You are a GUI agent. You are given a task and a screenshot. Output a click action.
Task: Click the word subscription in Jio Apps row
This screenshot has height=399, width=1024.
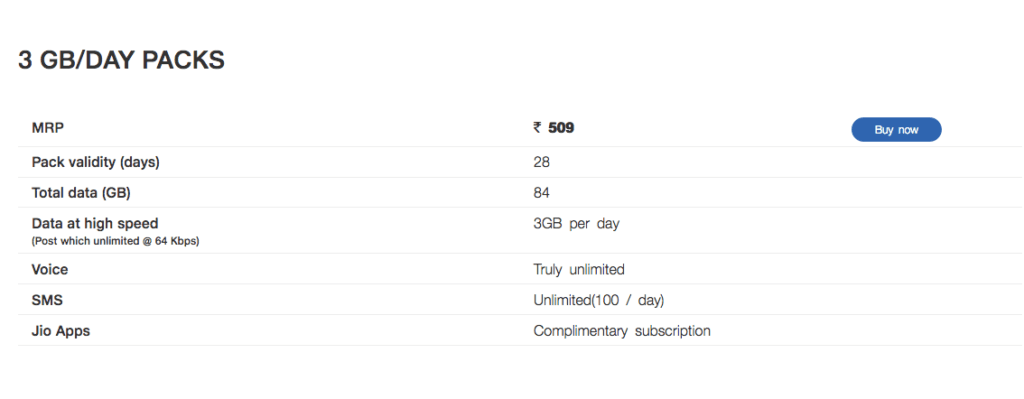[673, 330]
